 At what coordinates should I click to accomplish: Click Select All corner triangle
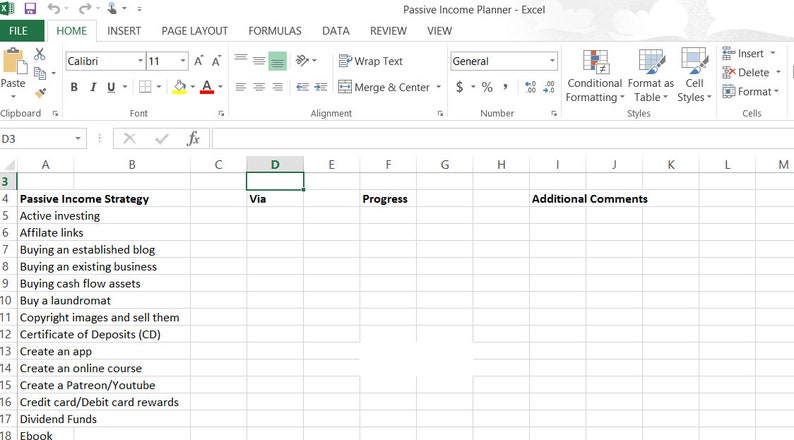[x=9, y=165]
